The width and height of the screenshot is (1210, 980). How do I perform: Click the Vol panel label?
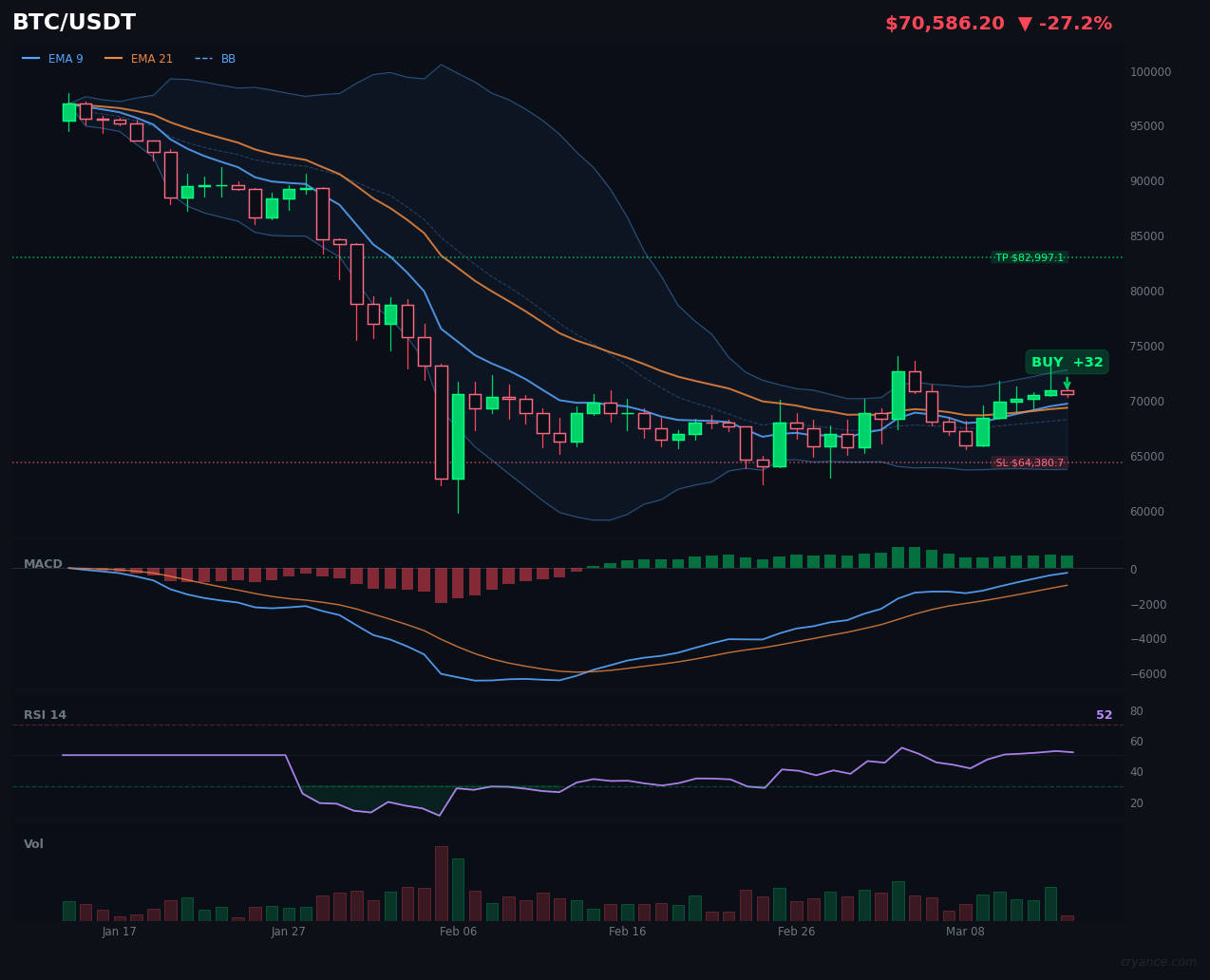(x=33, y=843)
